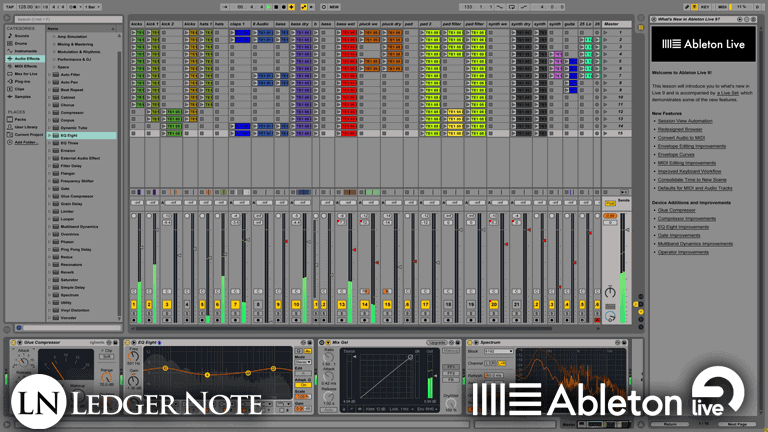
Task: Open Current Project under Places
Action: point(28,135)
